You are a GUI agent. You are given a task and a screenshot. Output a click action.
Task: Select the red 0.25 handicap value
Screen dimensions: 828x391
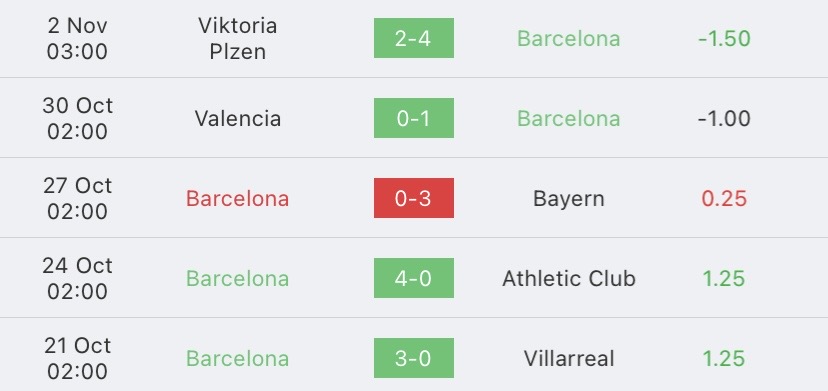(x=724, y=199)
